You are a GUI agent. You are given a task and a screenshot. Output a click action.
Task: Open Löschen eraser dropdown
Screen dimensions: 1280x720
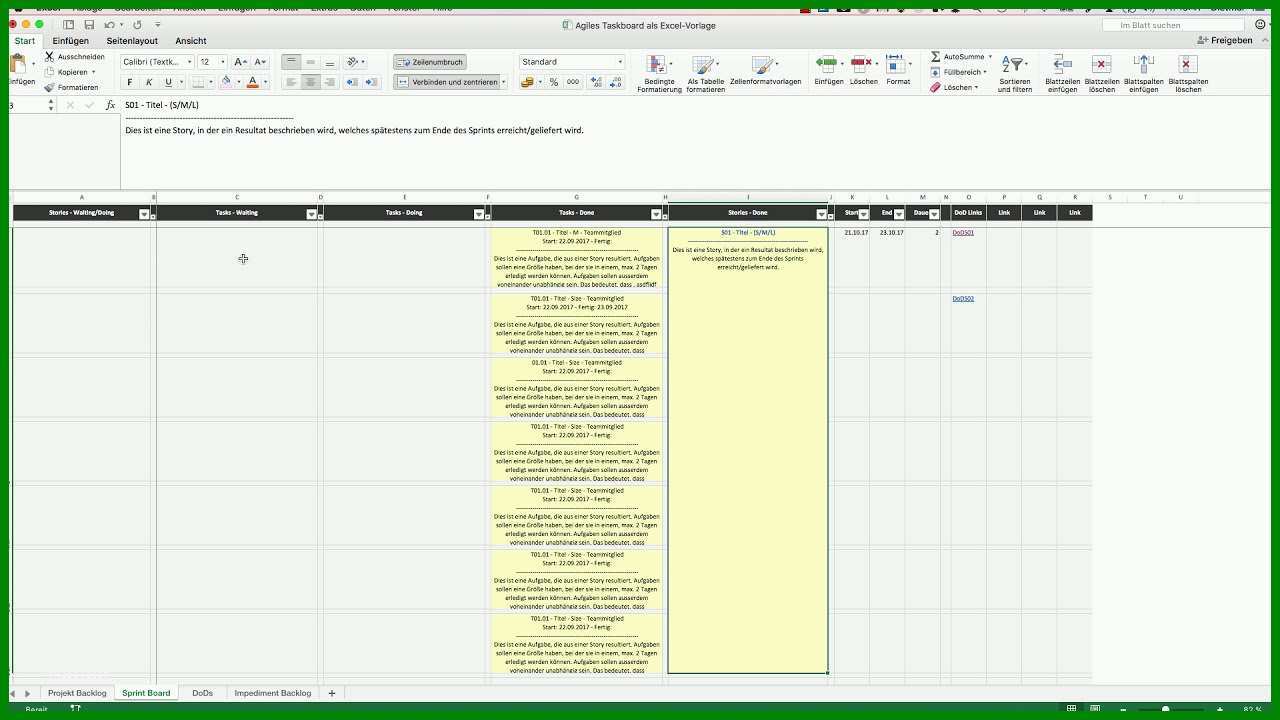pos(954,87)
